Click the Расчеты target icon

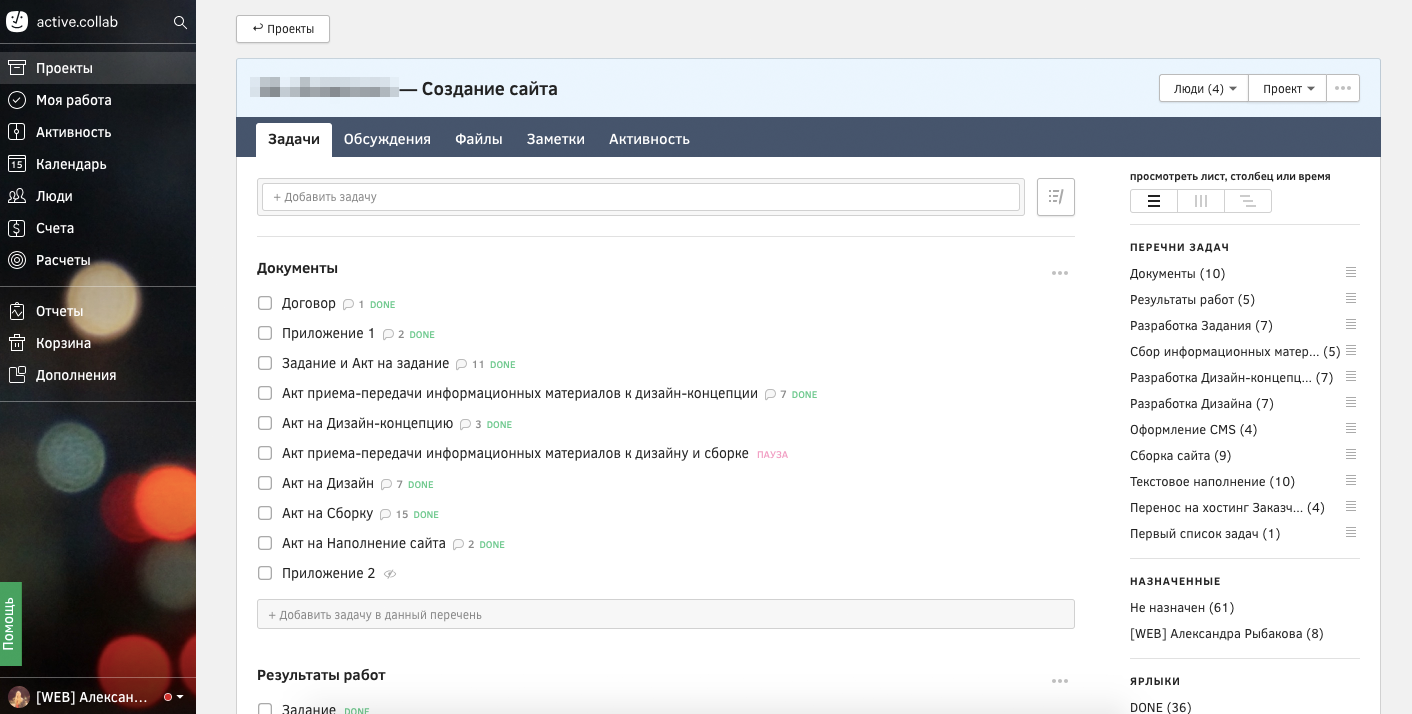(x=16, y=260)
